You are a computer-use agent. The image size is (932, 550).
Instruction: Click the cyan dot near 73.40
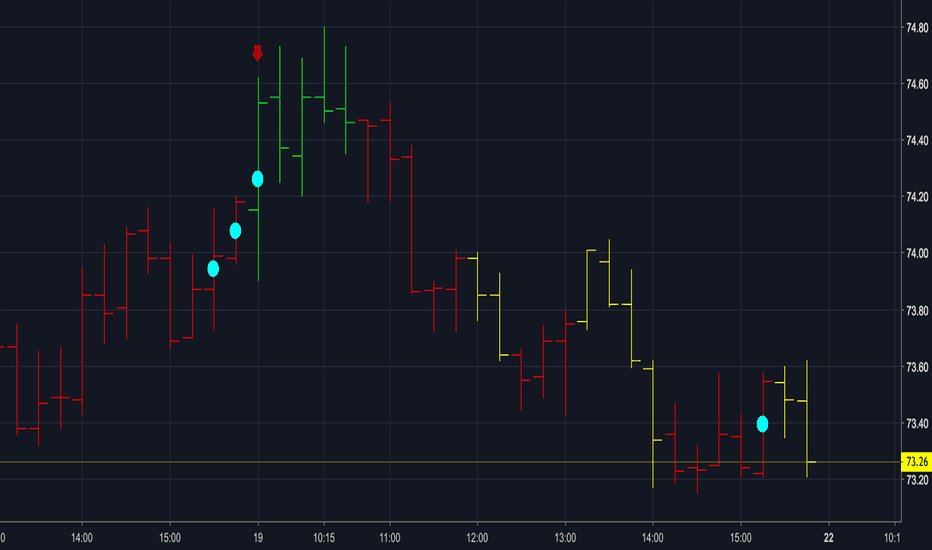[762, 424]
